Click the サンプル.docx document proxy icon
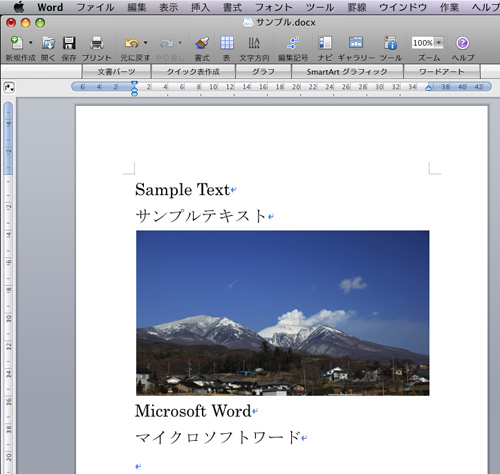The image size is (500, 474). (248, 22)
